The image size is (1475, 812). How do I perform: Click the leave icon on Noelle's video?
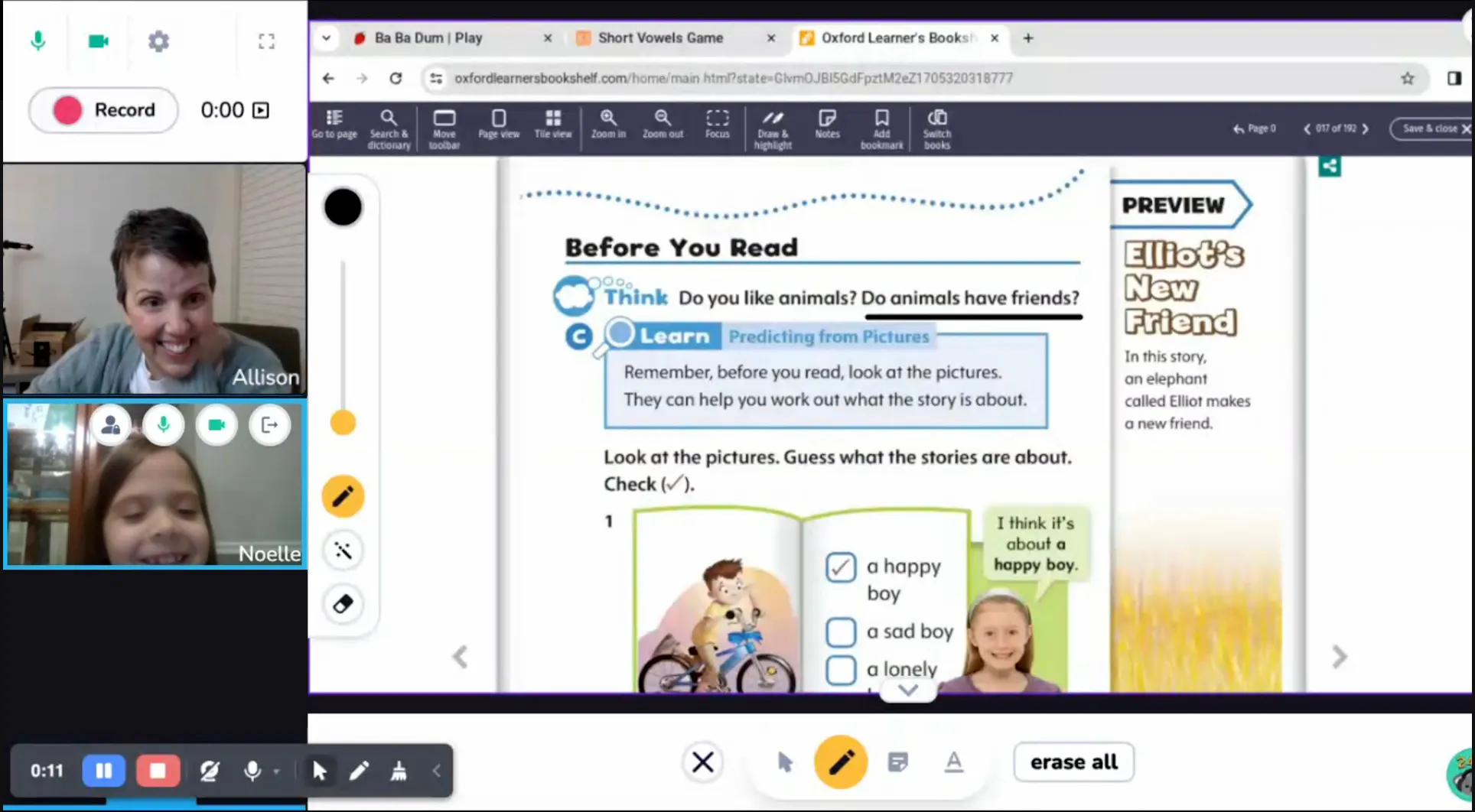click(x=269, y=425)
